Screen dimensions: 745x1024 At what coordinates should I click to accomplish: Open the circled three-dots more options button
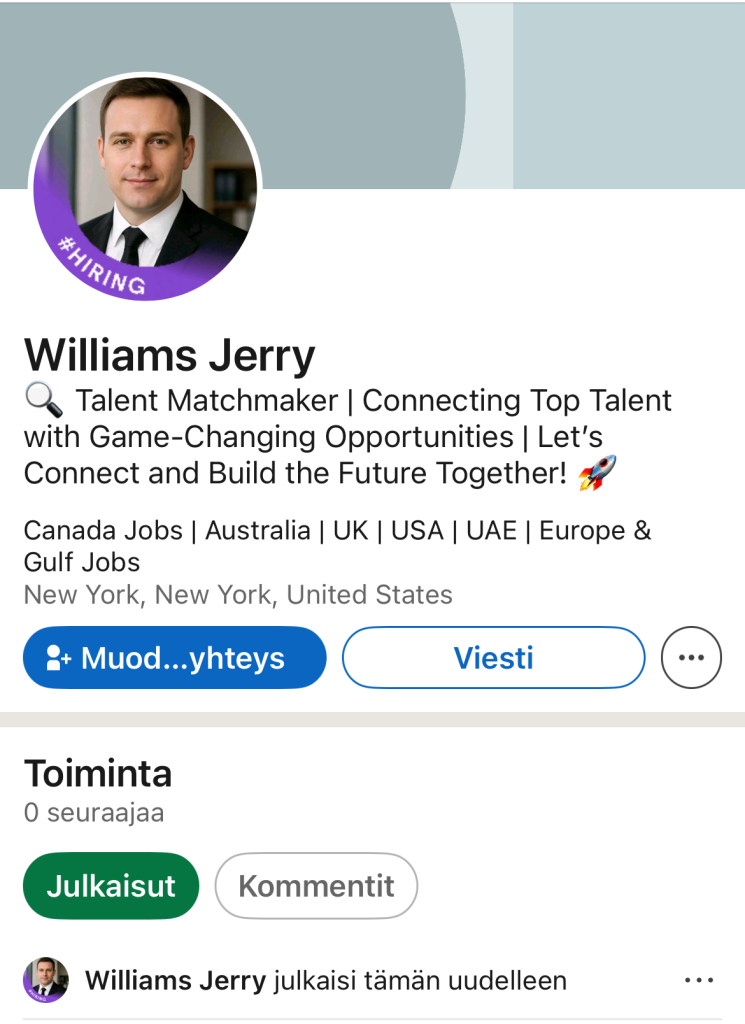click(691, 658)
